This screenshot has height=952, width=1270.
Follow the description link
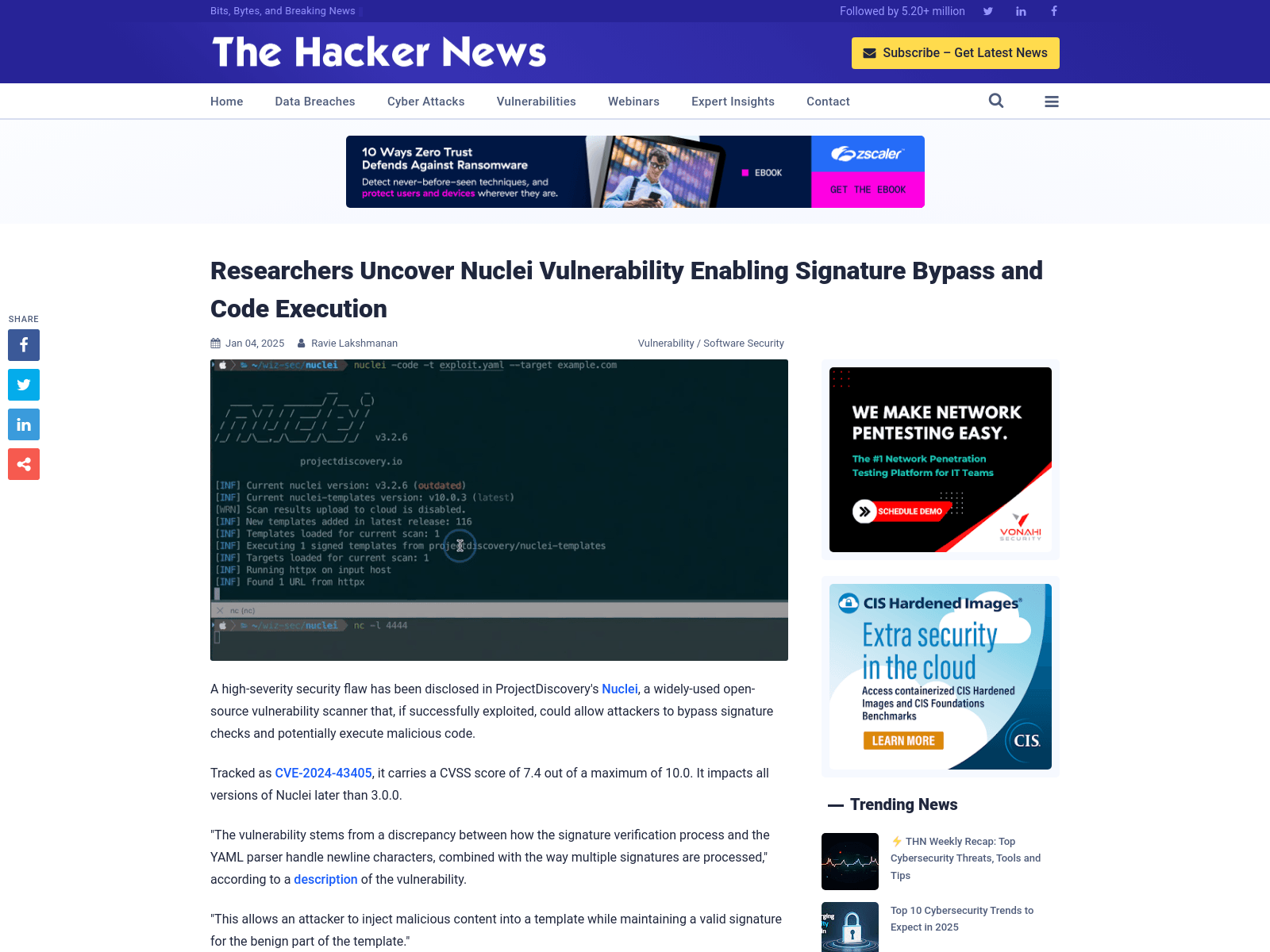point(325,879)
